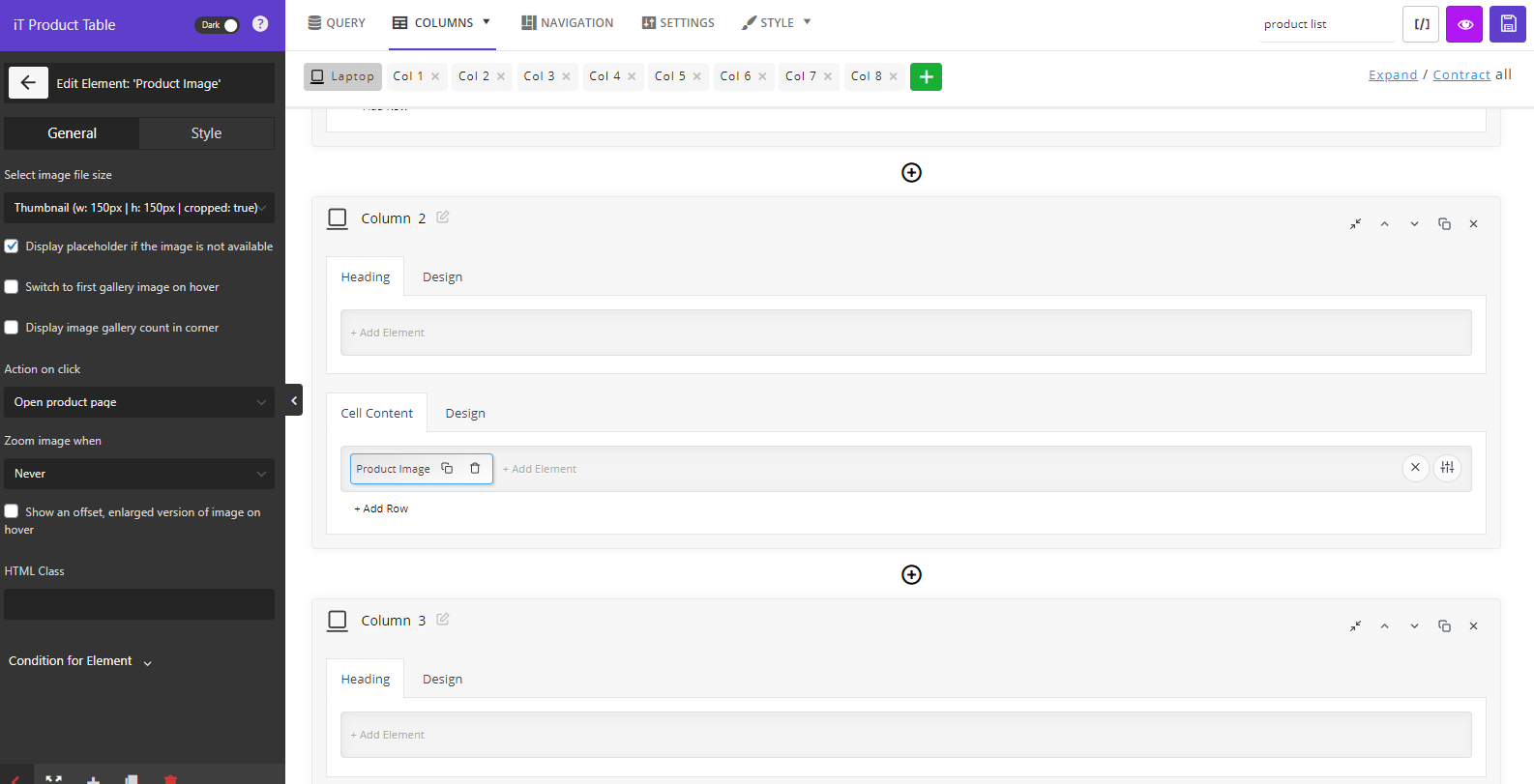Image resolution: width=1534 pixels, height=784 pixels.
Task: Duplicate the Product Image element
Action: coord(447,468)
